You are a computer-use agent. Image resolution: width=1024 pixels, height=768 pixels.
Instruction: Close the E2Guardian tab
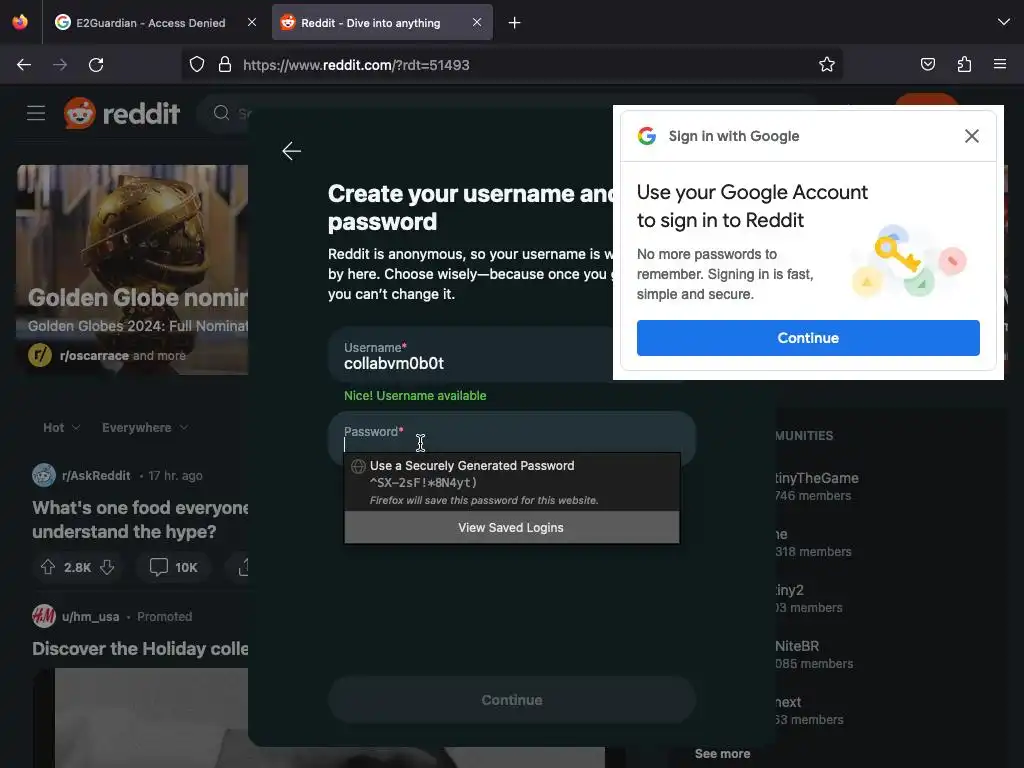click(252, 23)
